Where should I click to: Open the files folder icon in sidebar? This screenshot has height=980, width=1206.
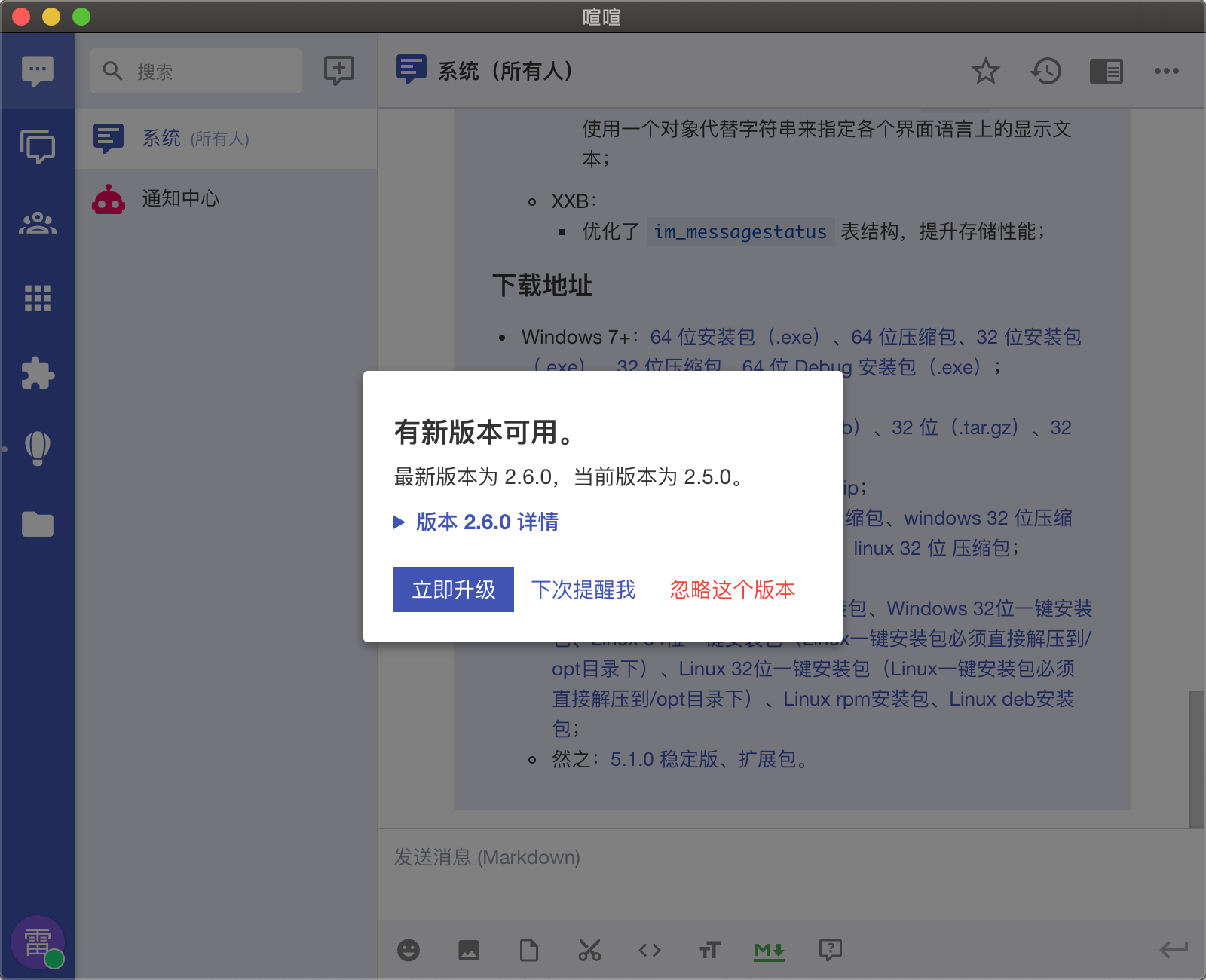tap(38, 524)
